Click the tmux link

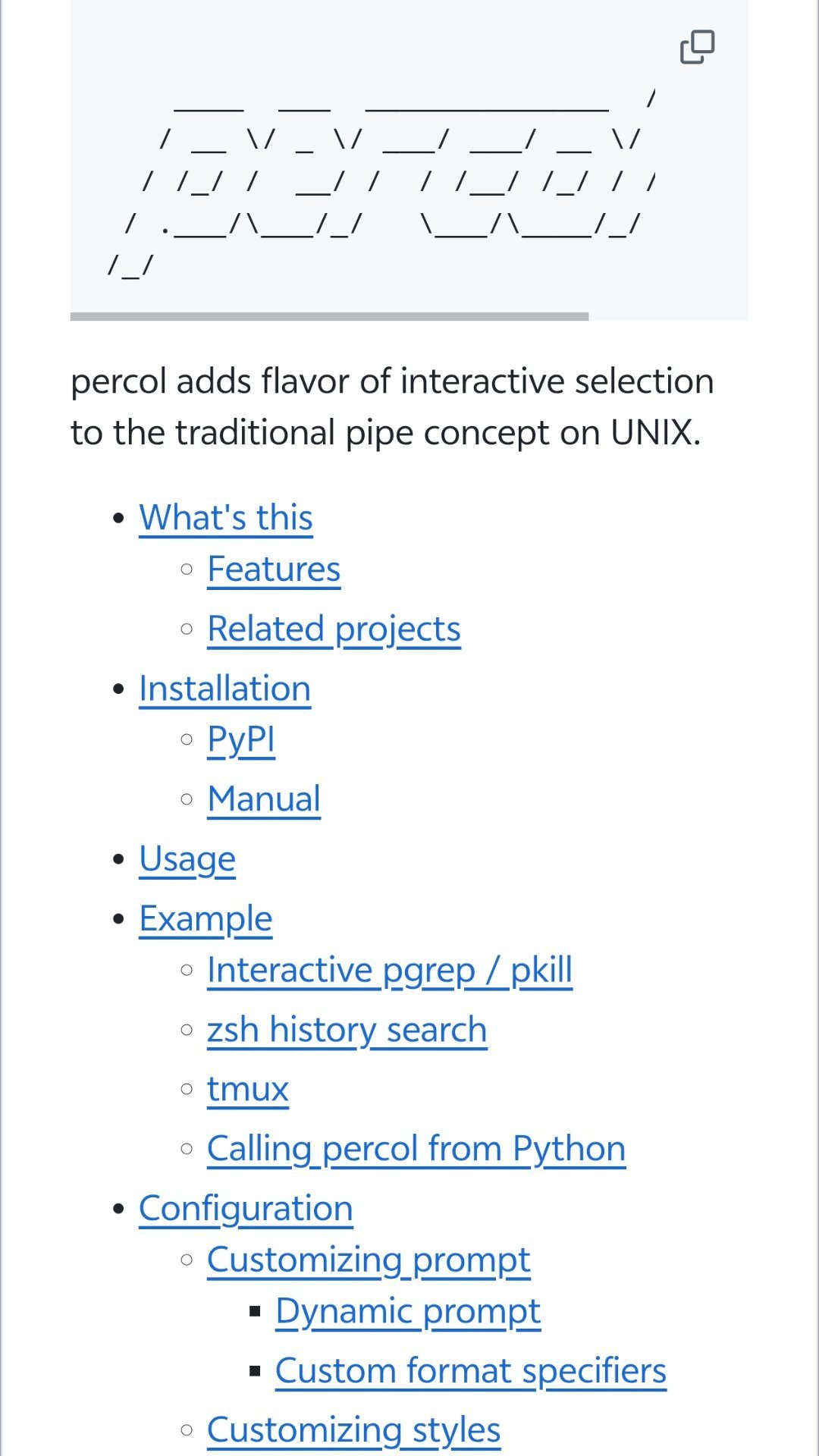pos(248,1090)
